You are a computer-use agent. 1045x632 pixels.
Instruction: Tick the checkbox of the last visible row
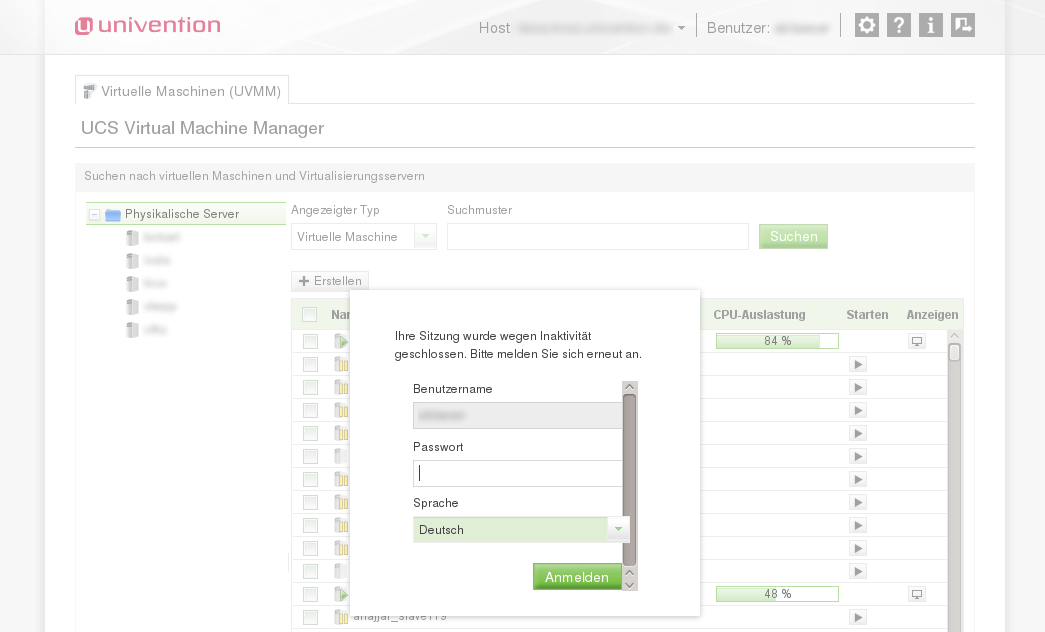pyautogui.click(x=310, y=617)
